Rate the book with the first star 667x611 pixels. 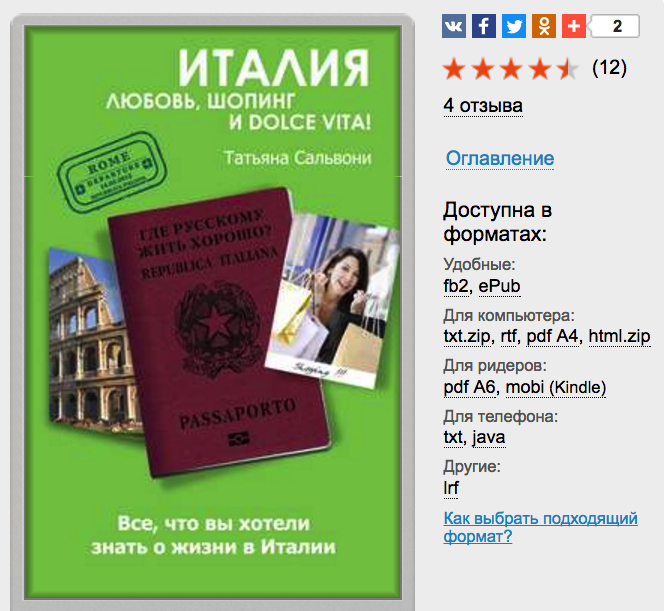(454, 69)
